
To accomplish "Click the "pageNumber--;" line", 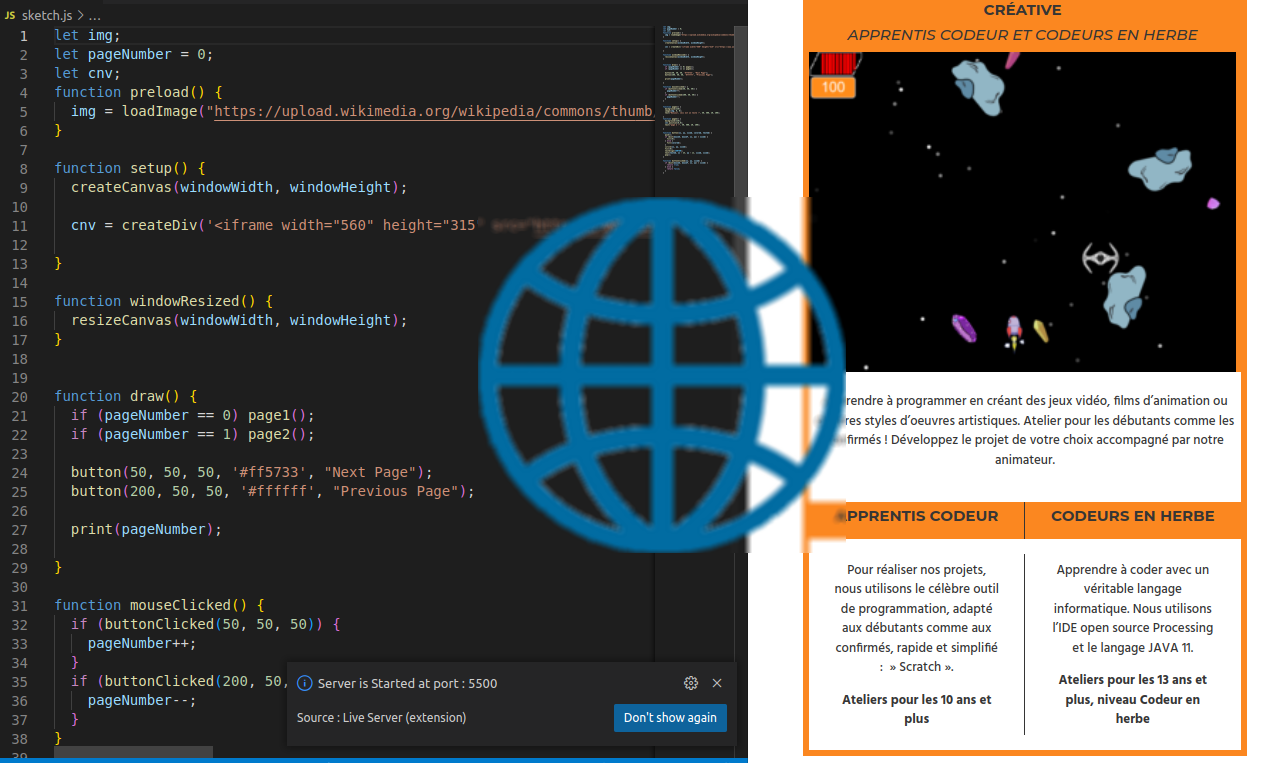I will [x=142, y=700].
